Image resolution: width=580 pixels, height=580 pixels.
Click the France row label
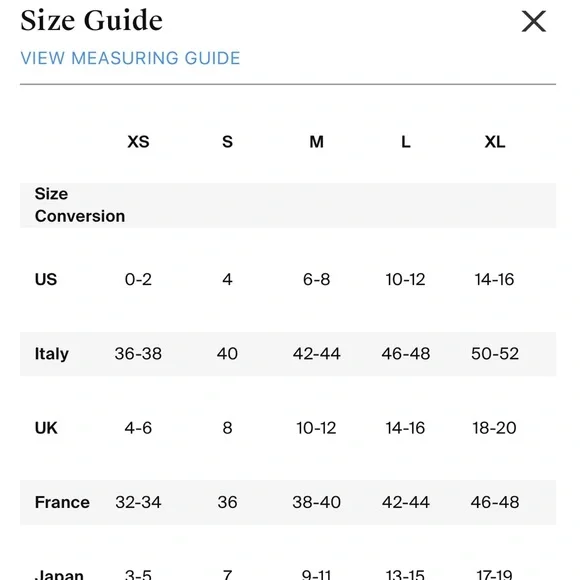pos(62,502)
